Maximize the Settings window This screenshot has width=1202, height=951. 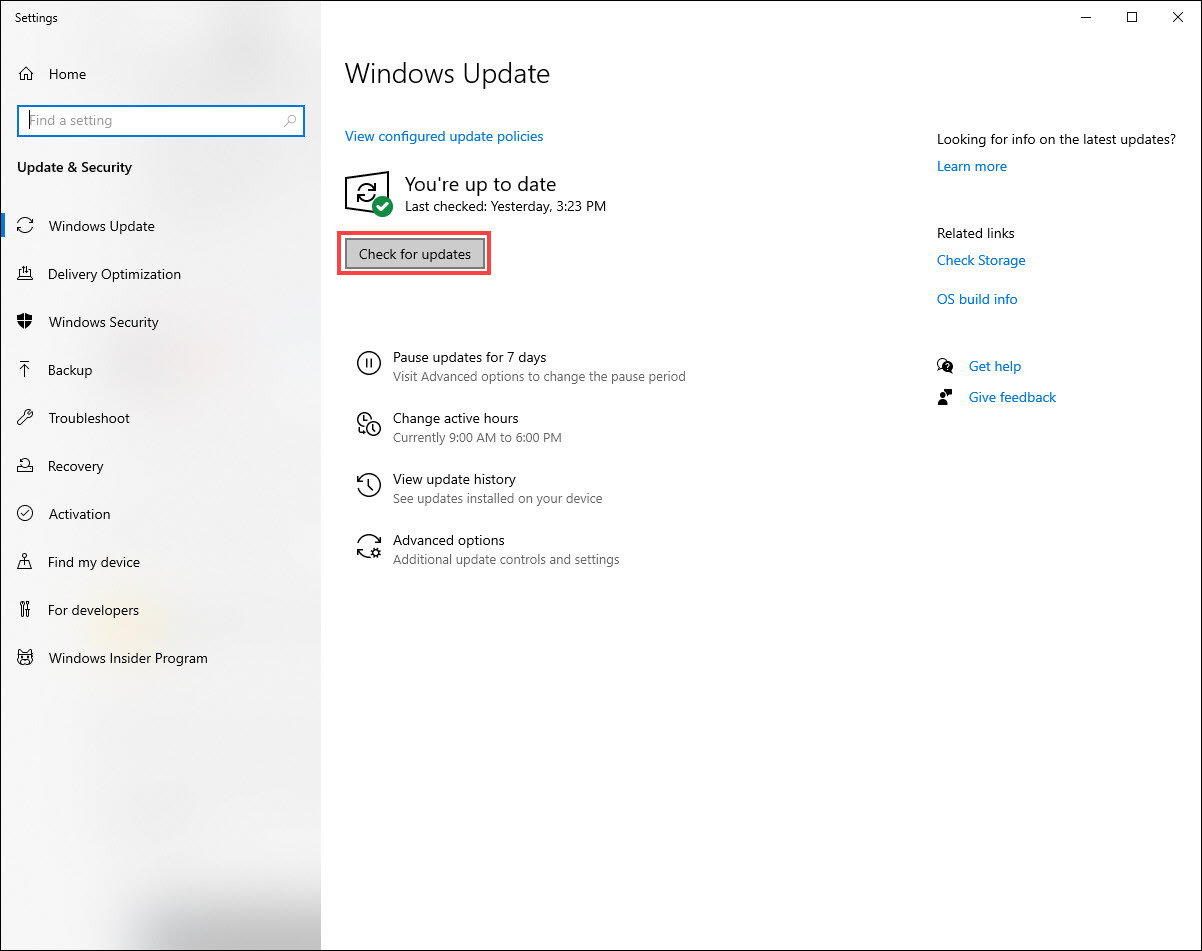point(1132,17)
